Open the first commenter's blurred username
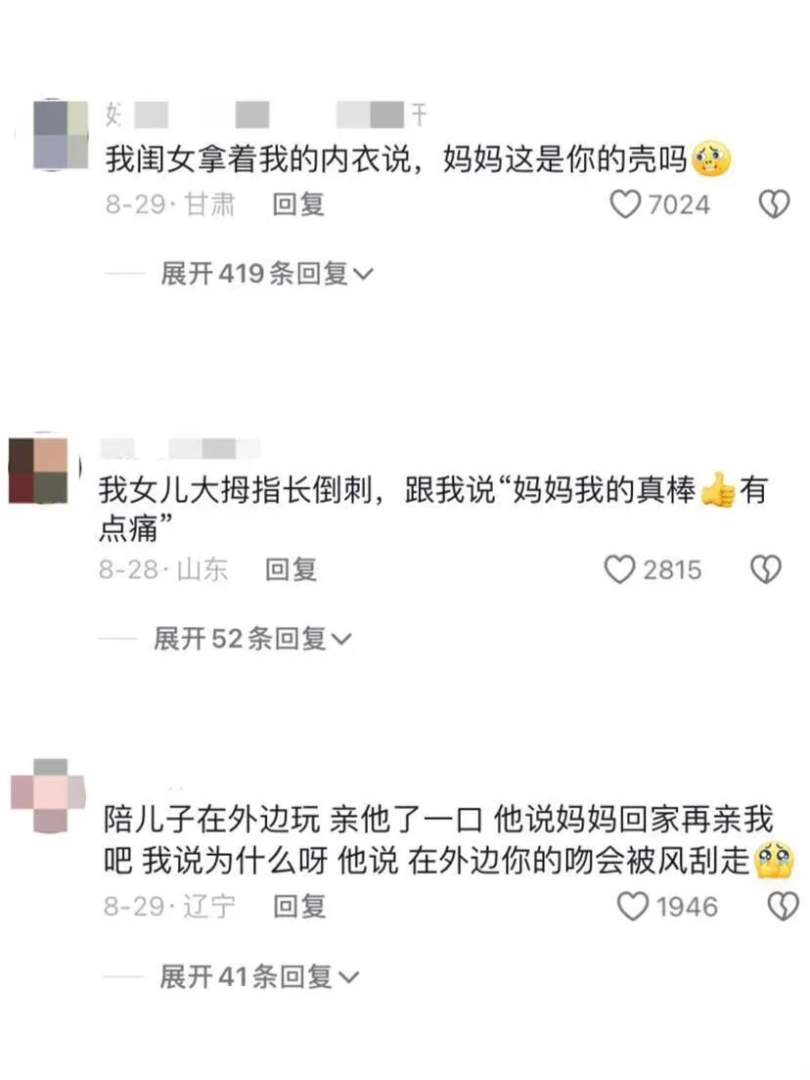The height and width of the screenshot is (1080, 810). coord(266,114)
